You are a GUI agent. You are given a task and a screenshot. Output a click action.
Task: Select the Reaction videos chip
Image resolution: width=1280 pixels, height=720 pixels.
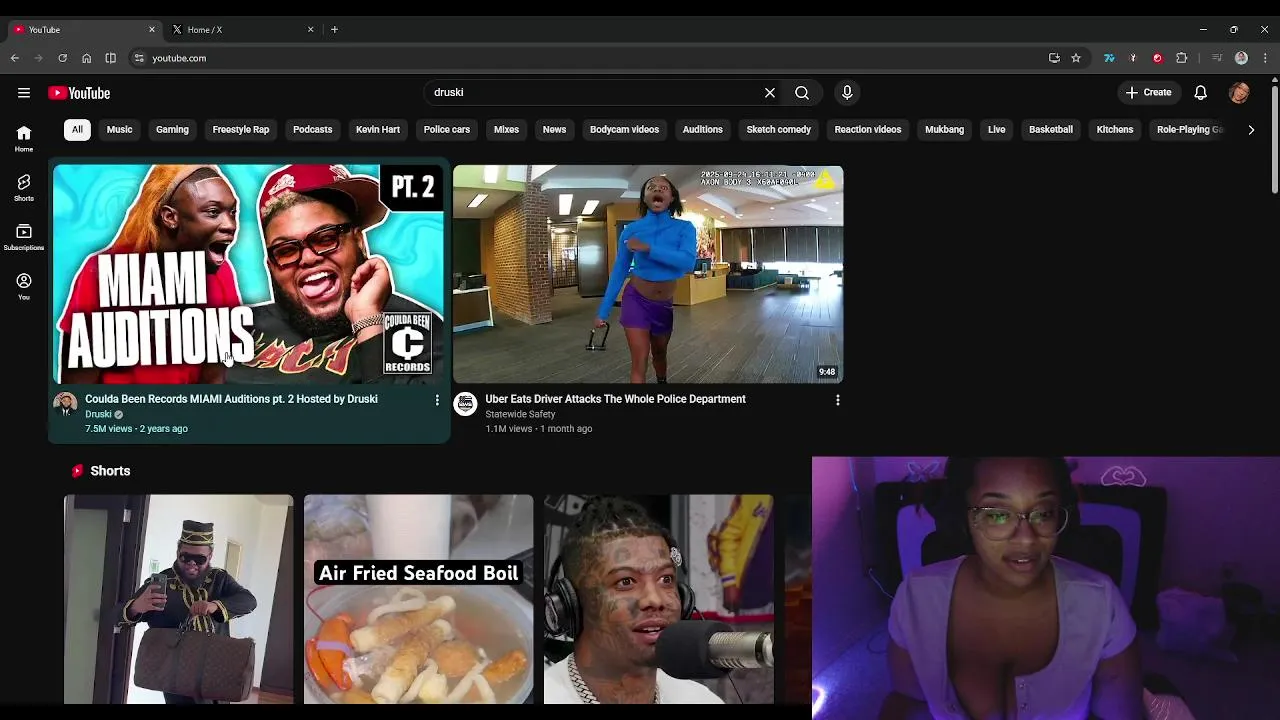click(x=868, y=130)
